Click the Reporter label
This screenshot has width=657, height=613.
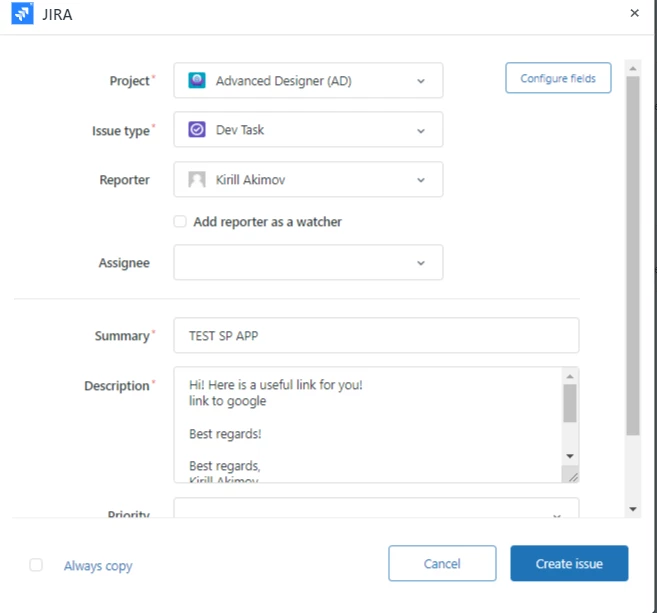point(124,180)
